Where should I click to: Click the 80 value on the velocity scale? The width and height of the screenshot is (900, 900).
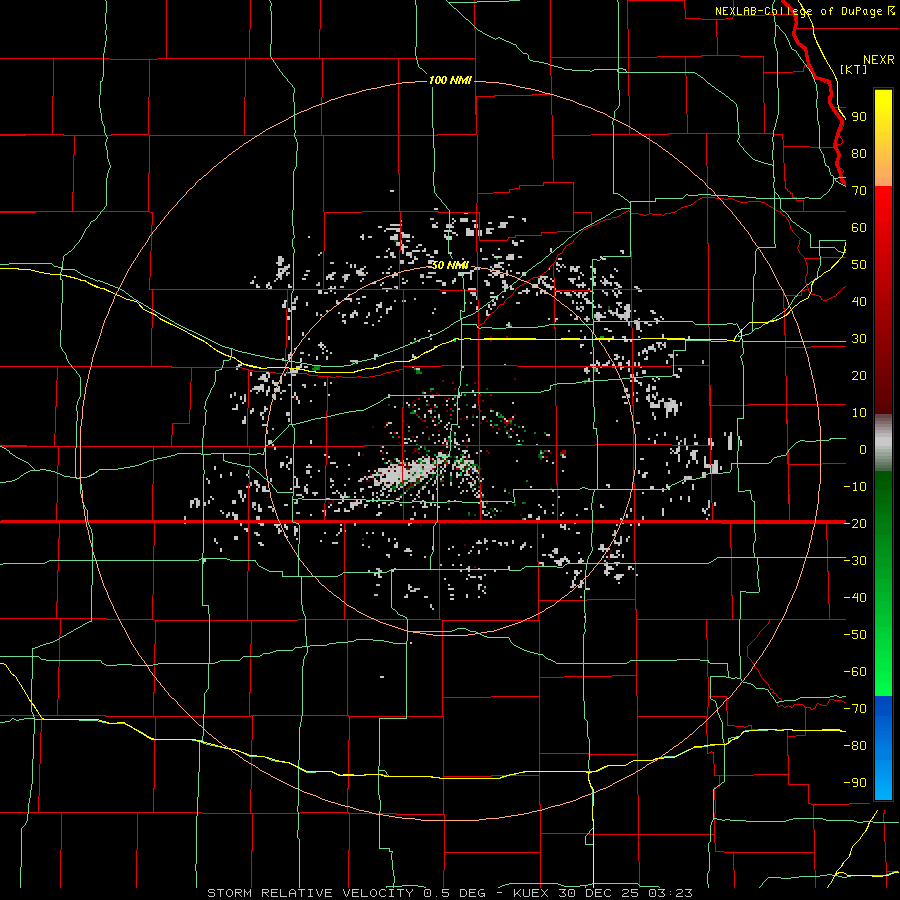(859, 153)
